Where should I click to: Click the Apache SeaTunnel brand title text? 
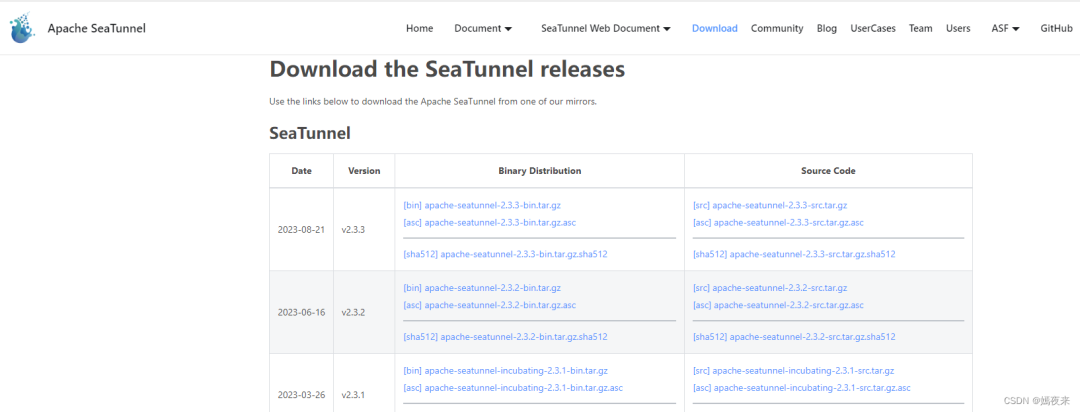pyautogui.click(x=96, y=29)
